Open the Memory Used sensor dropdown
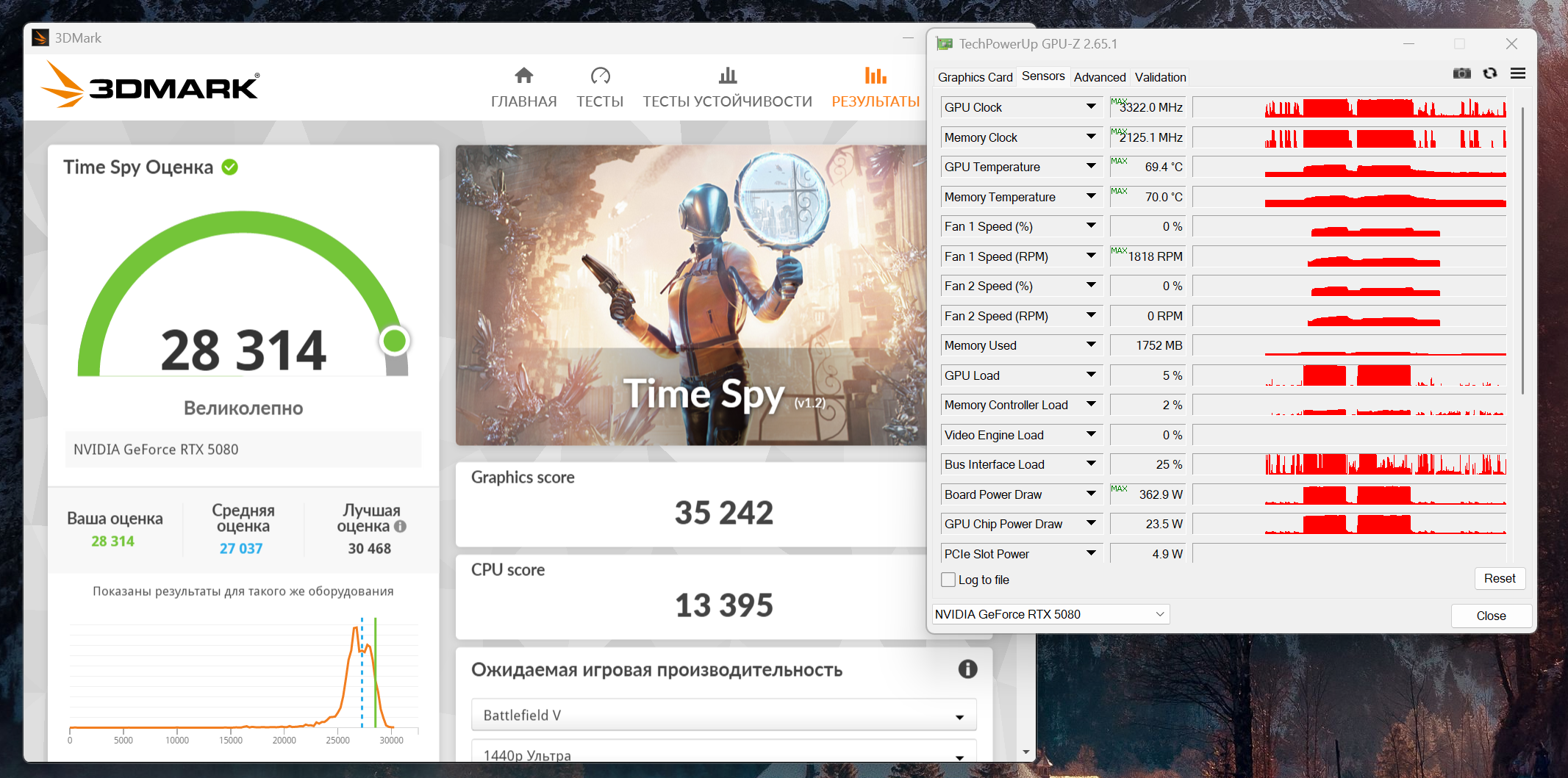1568x778 pixels. 1092,345
